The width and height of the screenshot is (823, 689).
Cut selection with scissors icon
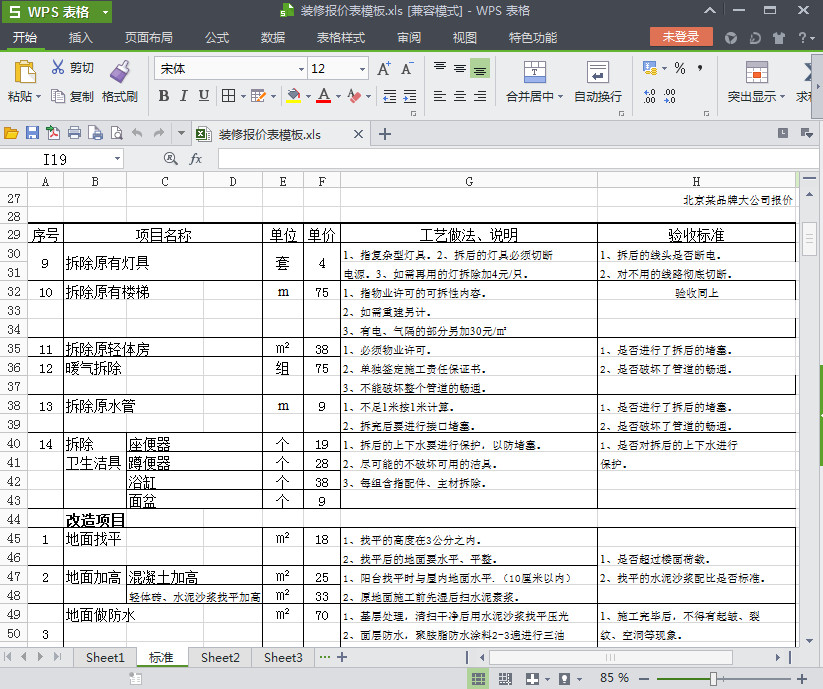tap(58, 67)
